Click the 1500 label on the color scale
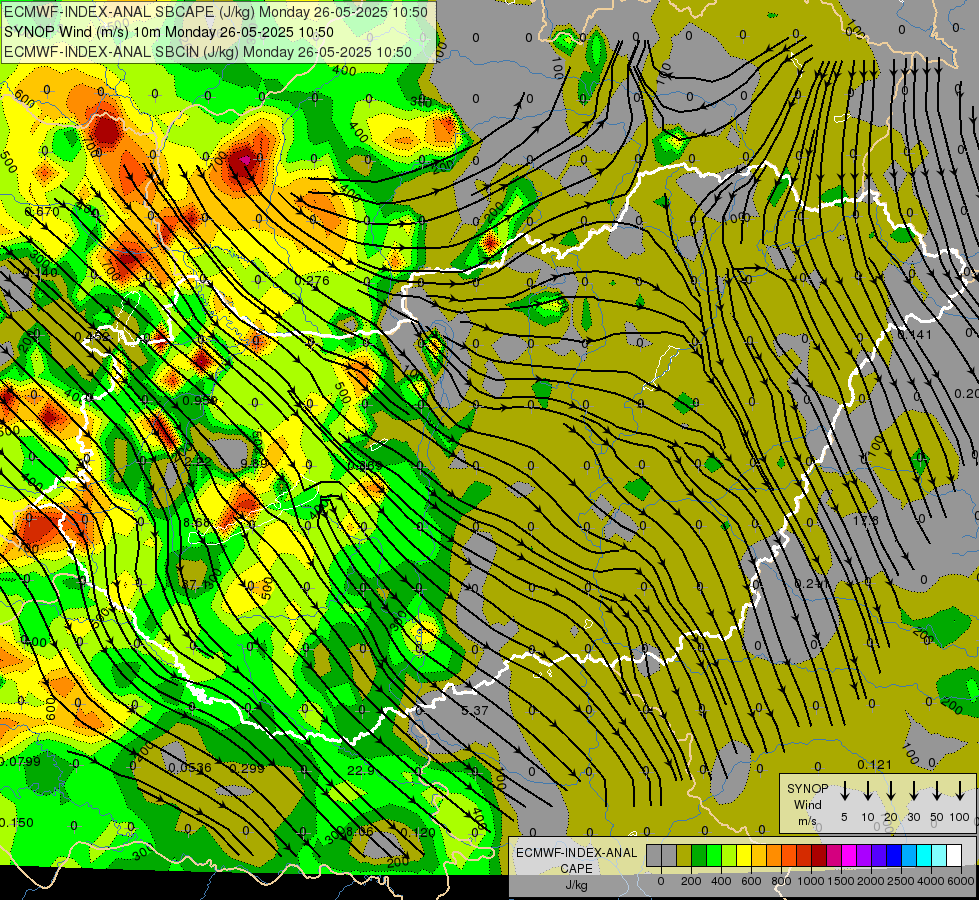 tap(841, 881)
